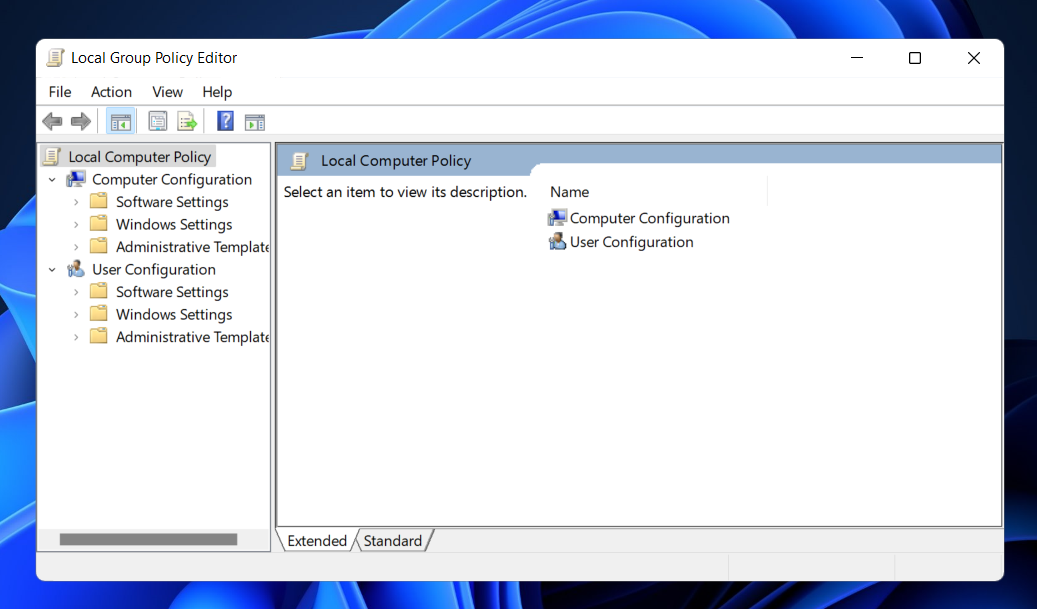Expand Windows Settings under User Configuration
The width and height of the screenshot is (1037, 609).
click(76, 313)
